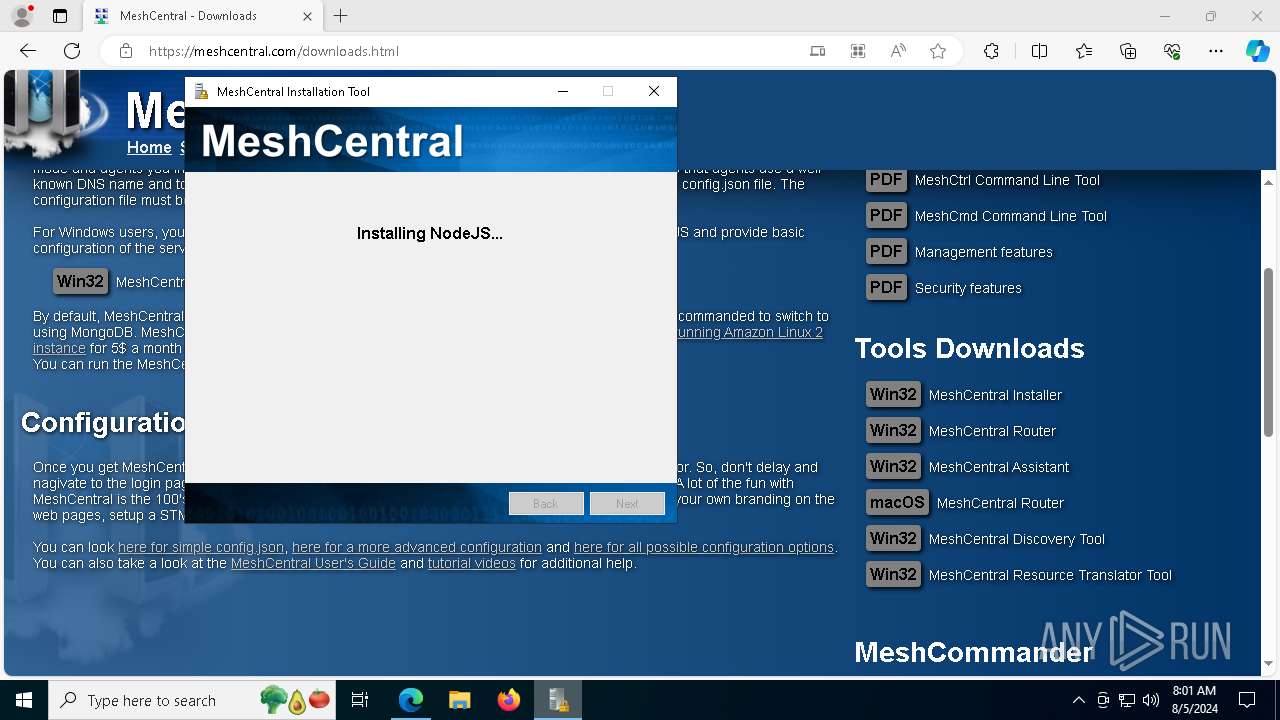Open the Favorites list icon
The image size is (1280, 720).
pyautogui.click(x=1084, y=51)
